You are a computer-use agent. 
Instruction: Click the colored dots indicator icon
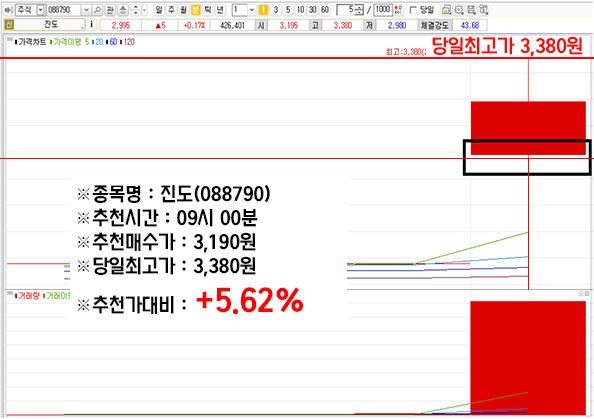tap(398, 10)
